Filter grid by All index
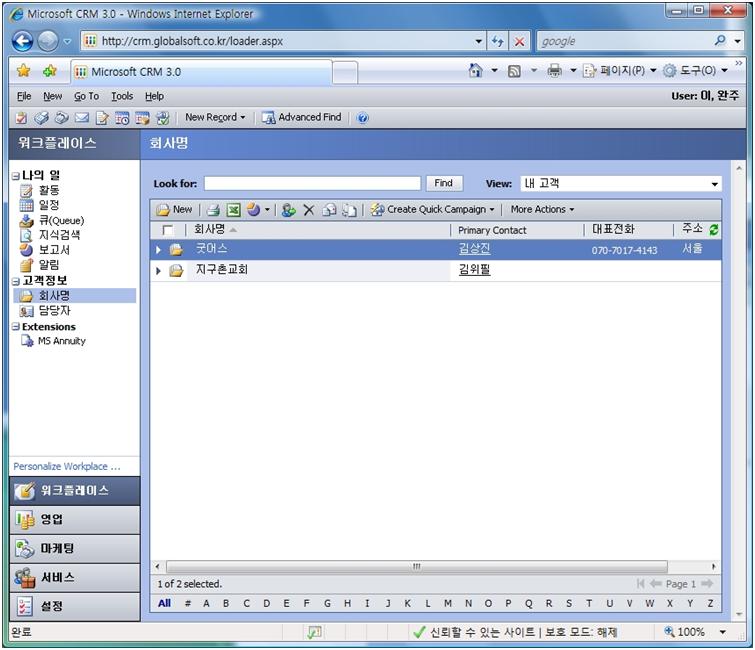The height and width of the screenshot is (650, 755). point(164,603)
